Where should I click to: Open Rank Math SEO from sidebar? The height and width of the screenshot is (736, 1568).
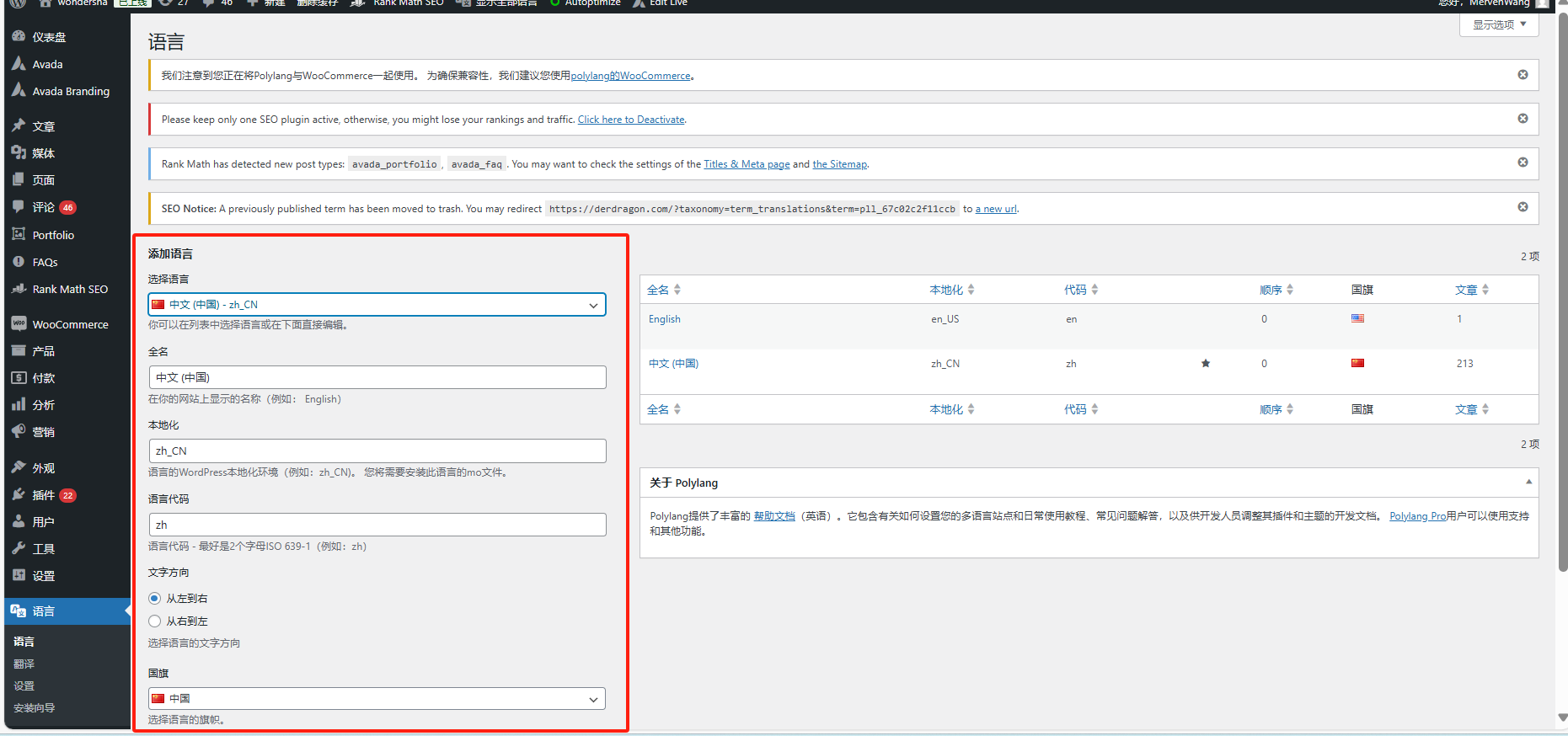click(70, 289)
